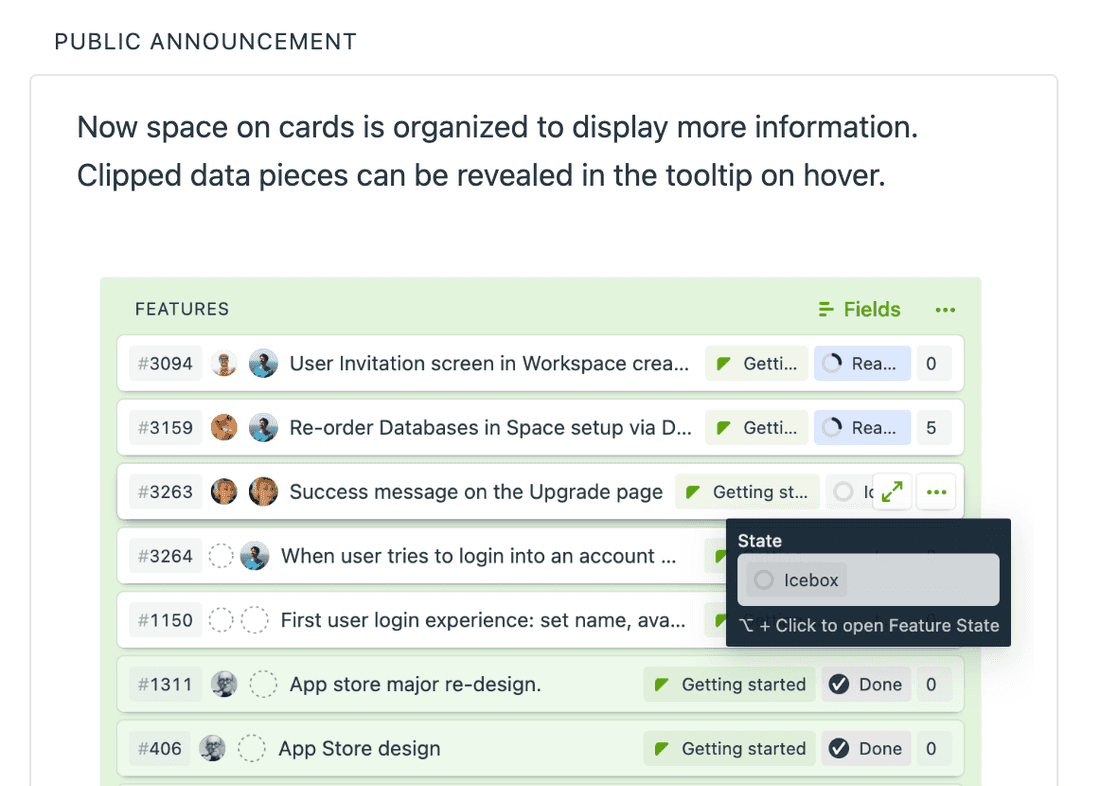Click second avatar on card #3159
The width and height of the screenshot is (1100, 786).
click(x=263, y=428)
